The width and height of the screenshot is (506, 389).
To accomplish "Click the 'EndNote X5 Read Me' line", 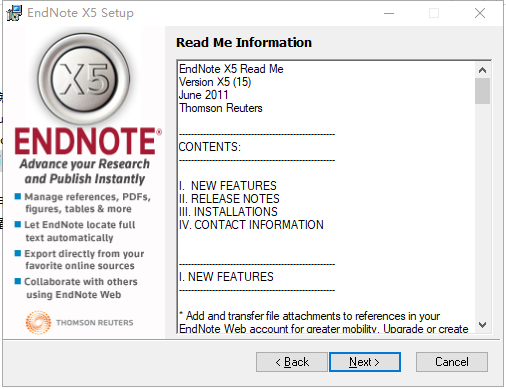I will point(231,69).
